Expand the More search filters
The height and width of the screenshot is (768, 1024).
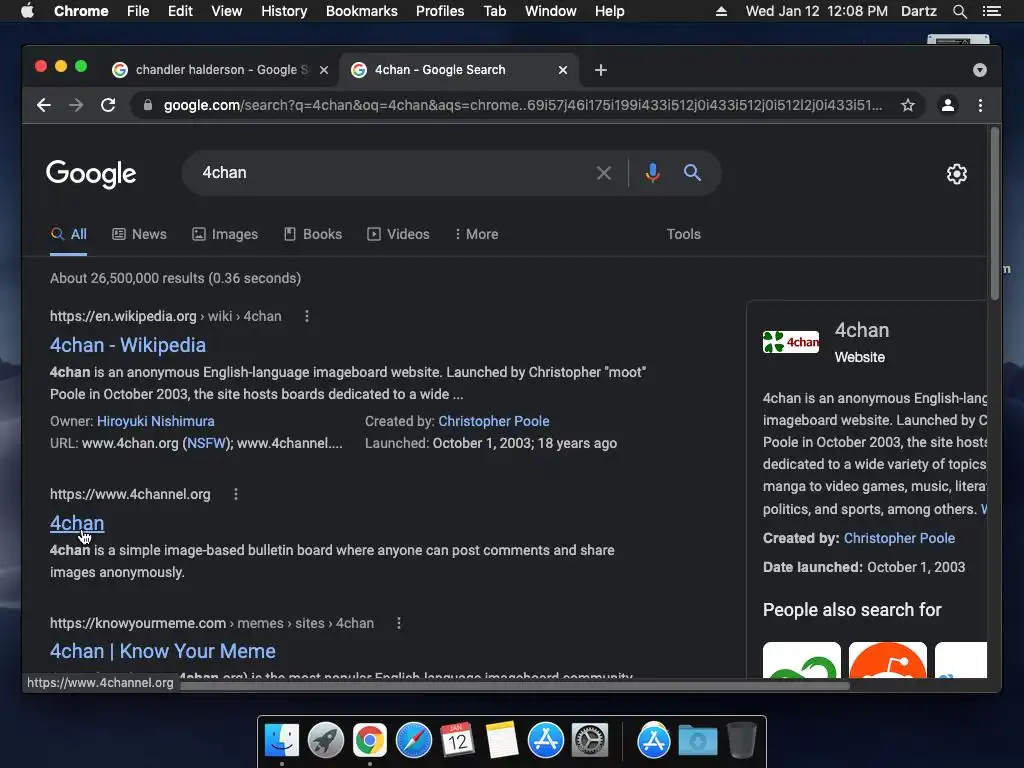pos(477,234)
